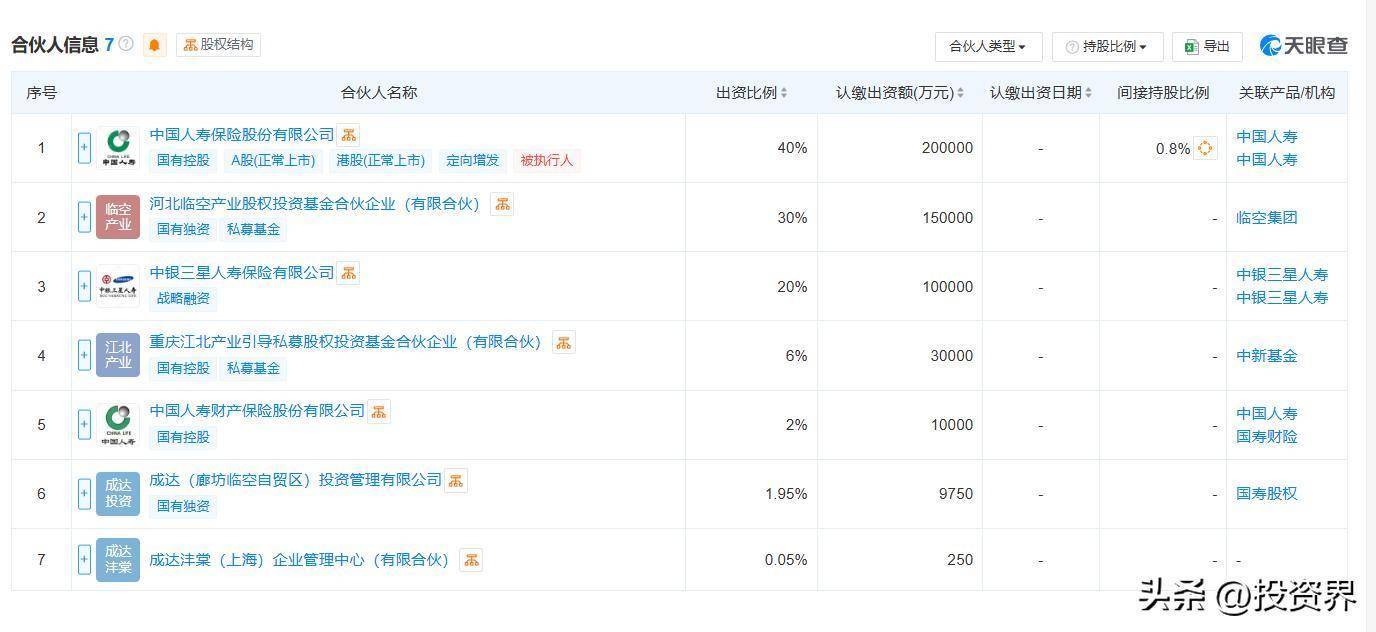Click the indirect holding path icon beside 0.8%
The image size is (1376, 632).
click(x=1205, y=148)
